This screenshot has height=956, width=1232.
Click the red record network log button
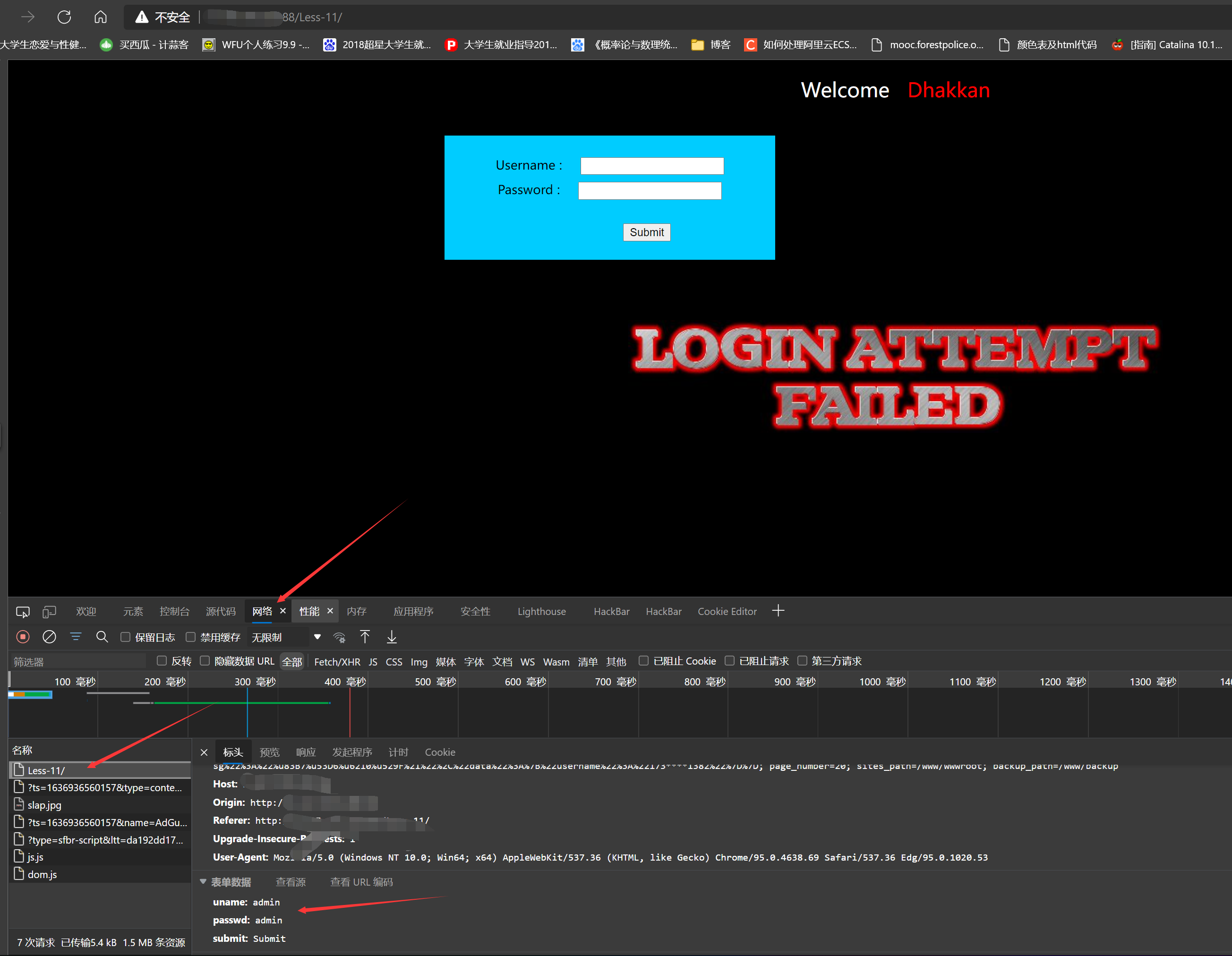pos(23,637)
